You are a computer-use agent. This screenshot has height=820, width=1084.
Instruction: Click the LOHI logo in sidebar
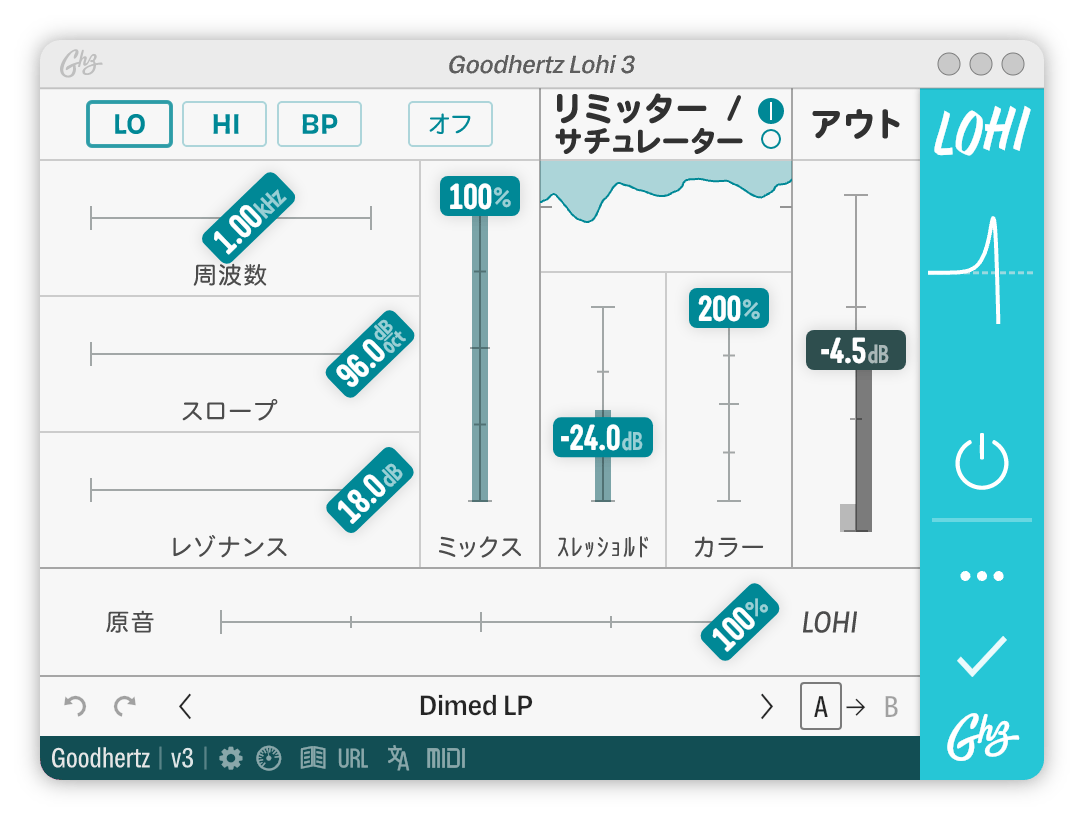click(982, 130)
